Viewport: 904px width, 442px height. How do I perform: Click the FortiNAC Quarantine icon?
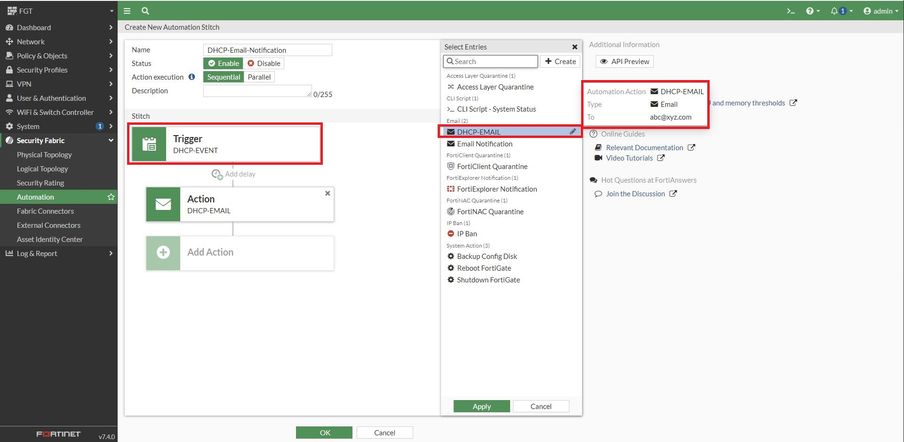tap(451, 211)
